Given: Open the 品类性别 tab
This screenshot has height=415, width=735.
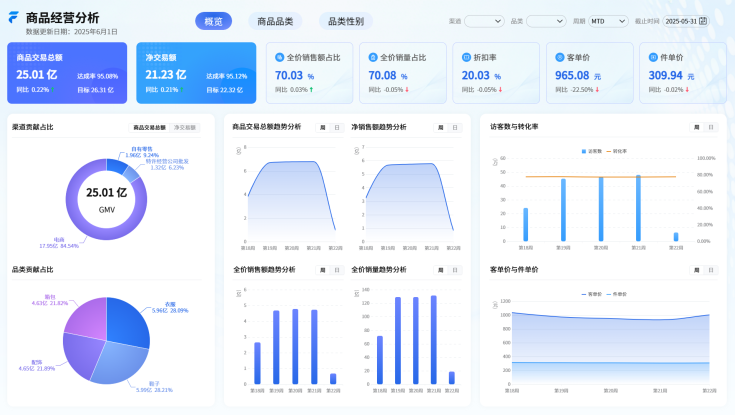Looking at the screenshot, I should [347, 20].
